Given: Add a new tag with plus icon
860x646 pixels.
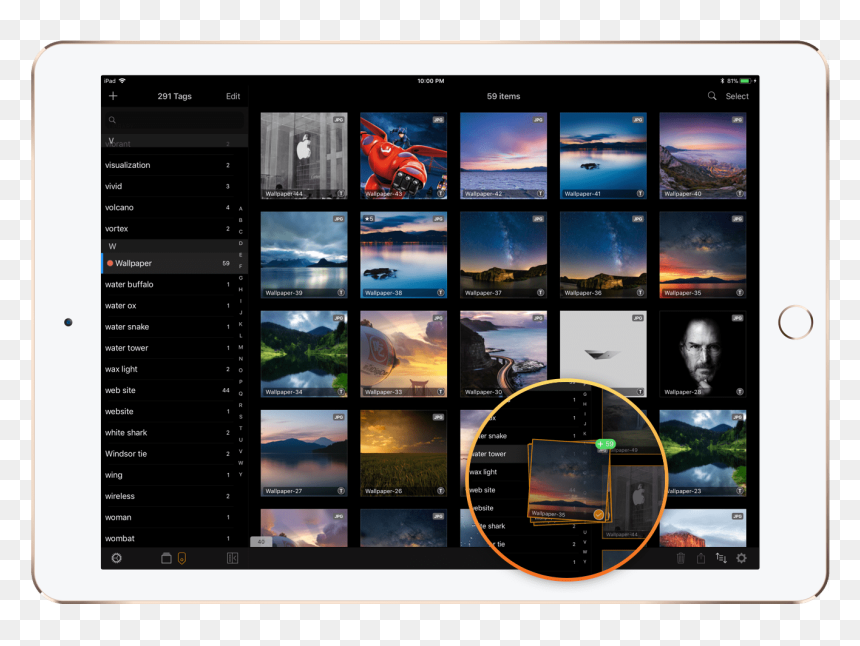Looking at the screenshot, I should [113, 96].
